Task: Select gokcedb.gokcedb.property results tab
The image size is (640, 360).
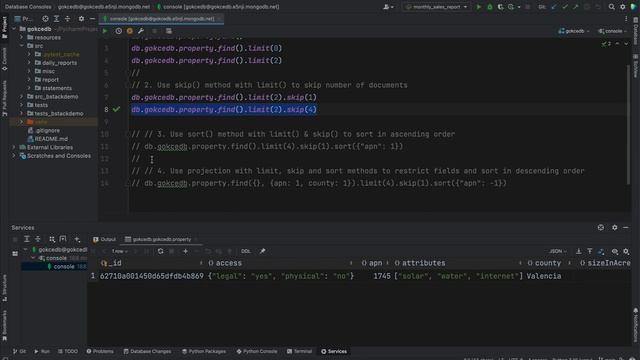Action: coord(161,239)
